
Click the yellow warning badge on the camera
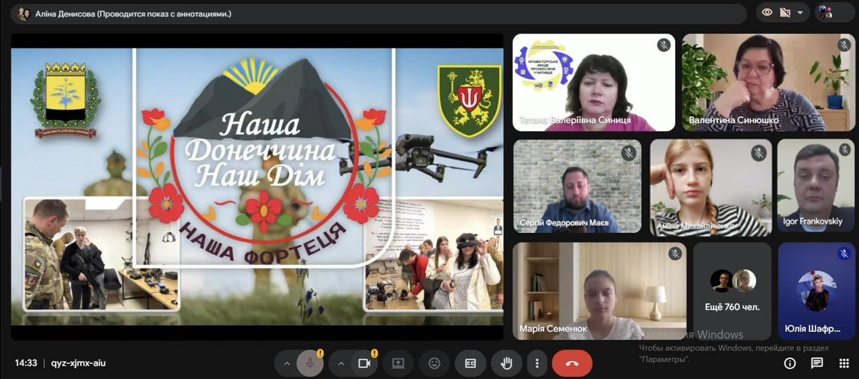click(x=374, y=353)
